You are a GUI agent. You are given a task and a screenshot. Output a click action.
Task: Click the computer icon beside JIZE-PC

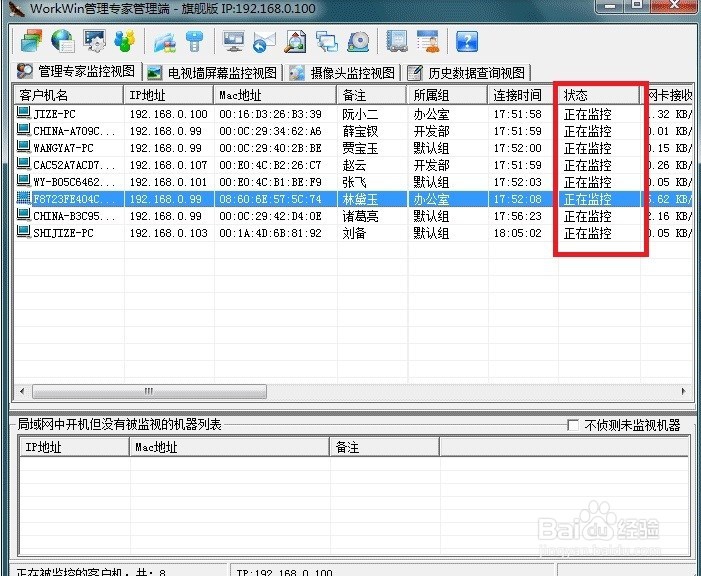[x=24, y=113]
